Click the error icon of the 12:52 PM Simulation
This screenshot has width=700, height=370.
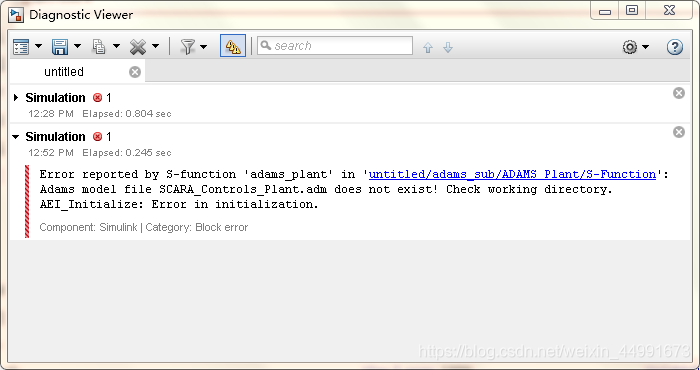click(x=97, y=136)
